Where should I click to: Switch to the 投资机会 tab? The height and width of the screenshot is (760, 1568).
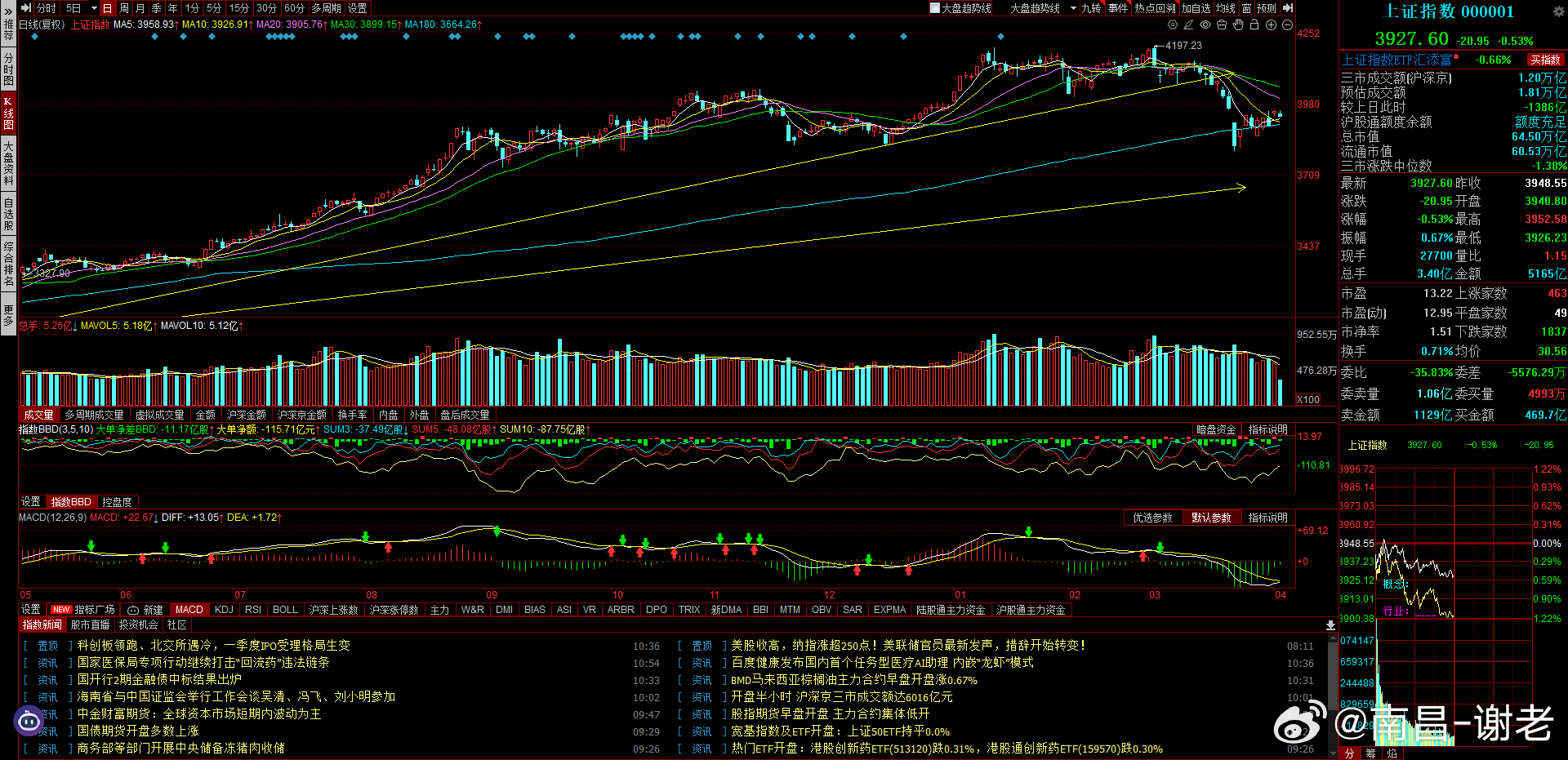click(x=138, y=625)
